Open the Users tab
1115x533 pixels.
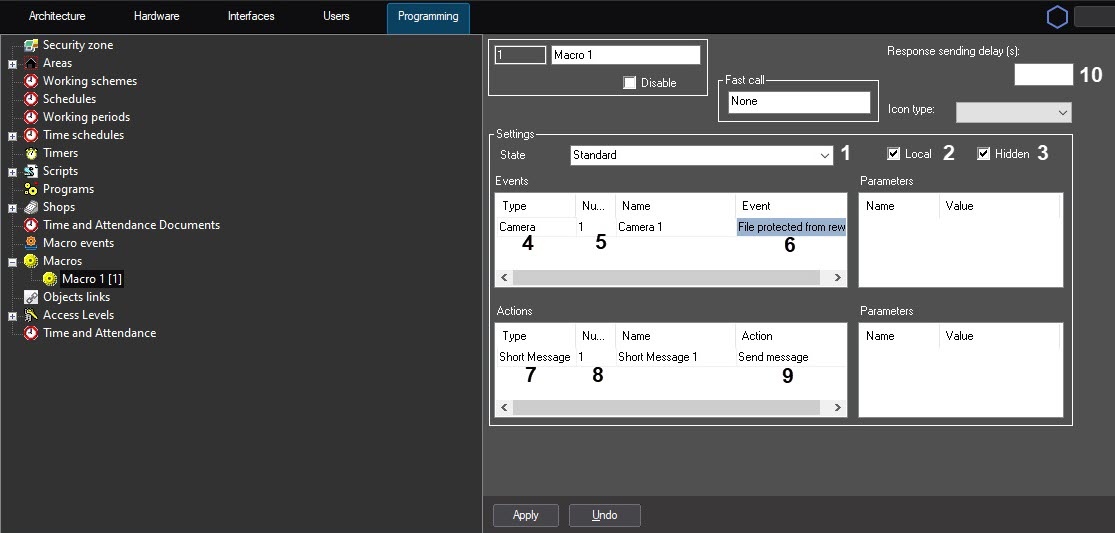click(x=336, y=16)
